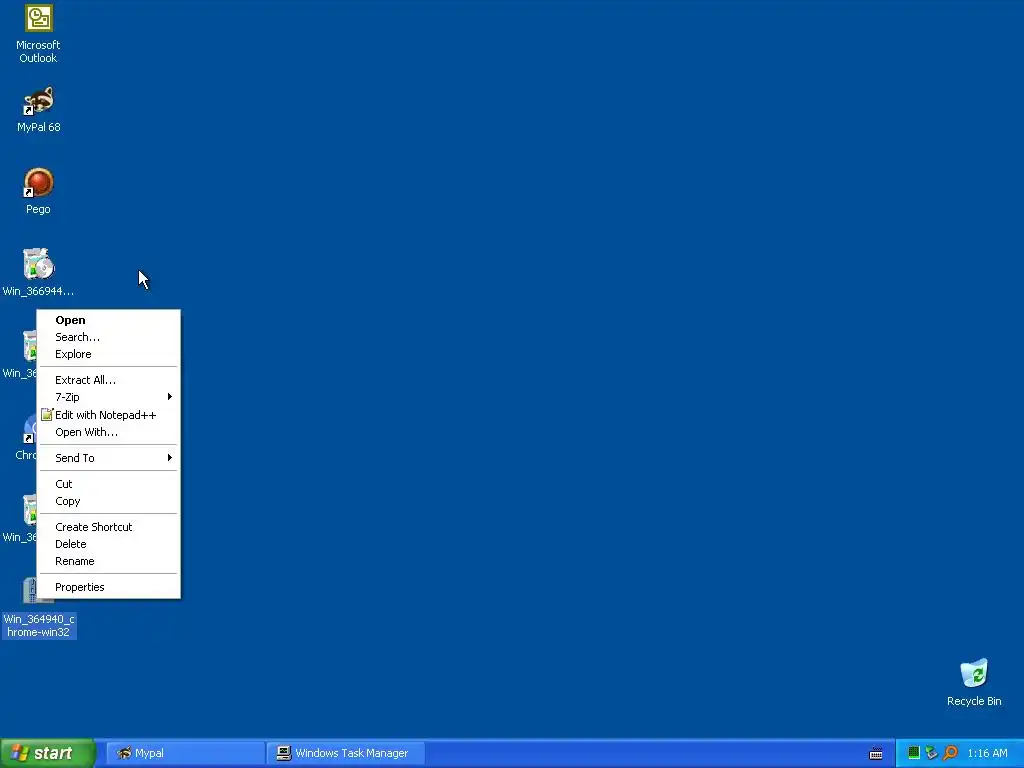
Task: Expand the 7-Zip submenu arrow
Action: 170,397
